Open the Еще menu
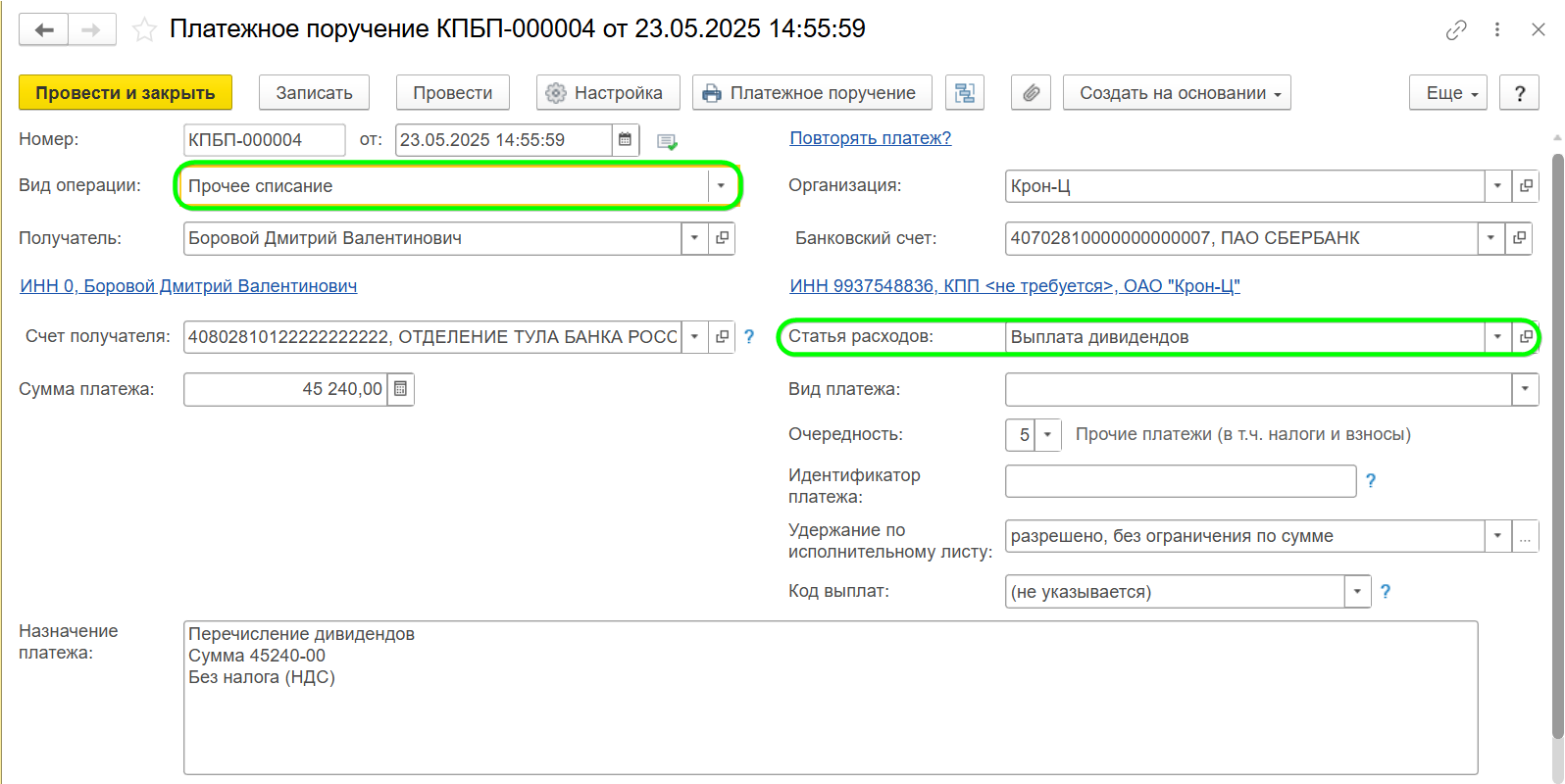 [1448, 93]
